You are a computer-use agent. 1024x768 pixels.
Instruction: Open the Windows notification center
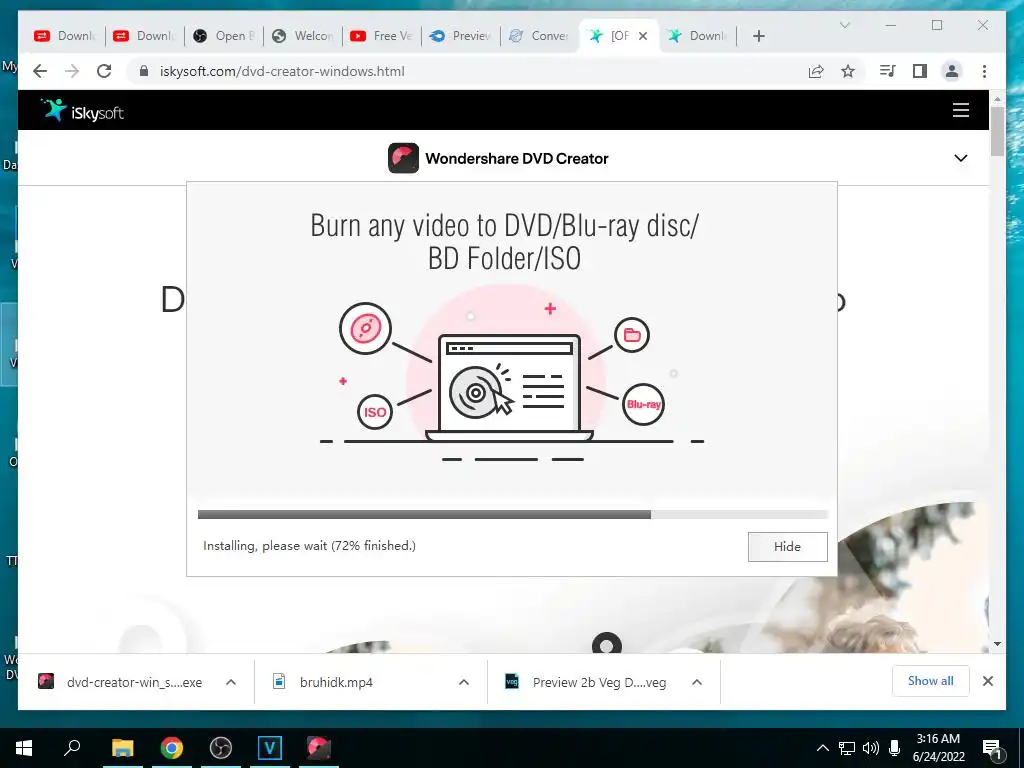[992, 749]
